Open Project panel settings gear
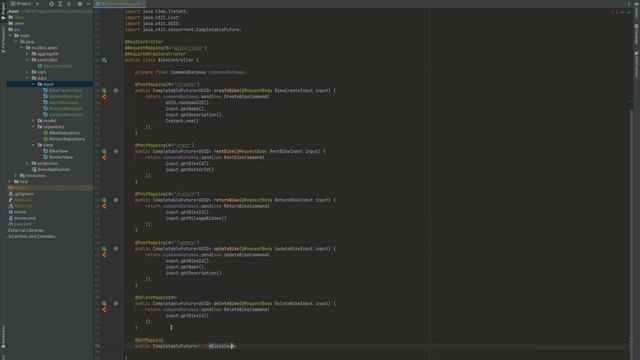The image size is (640, 360). click(80, 4)
